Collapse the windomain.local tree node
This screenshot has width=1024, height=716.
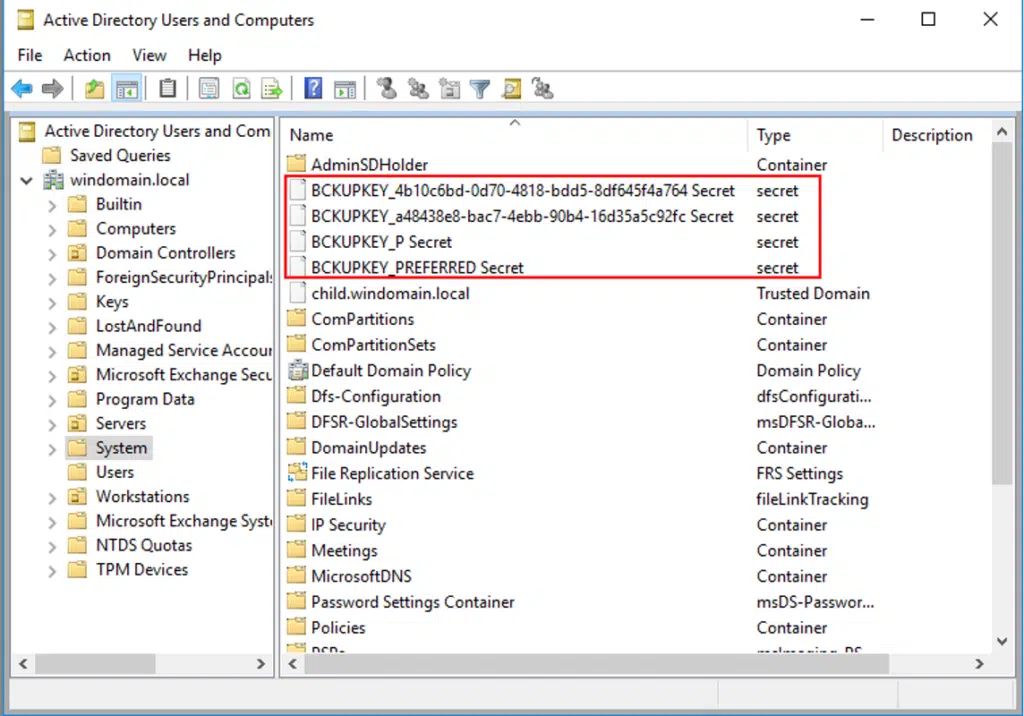pos(27,180)
